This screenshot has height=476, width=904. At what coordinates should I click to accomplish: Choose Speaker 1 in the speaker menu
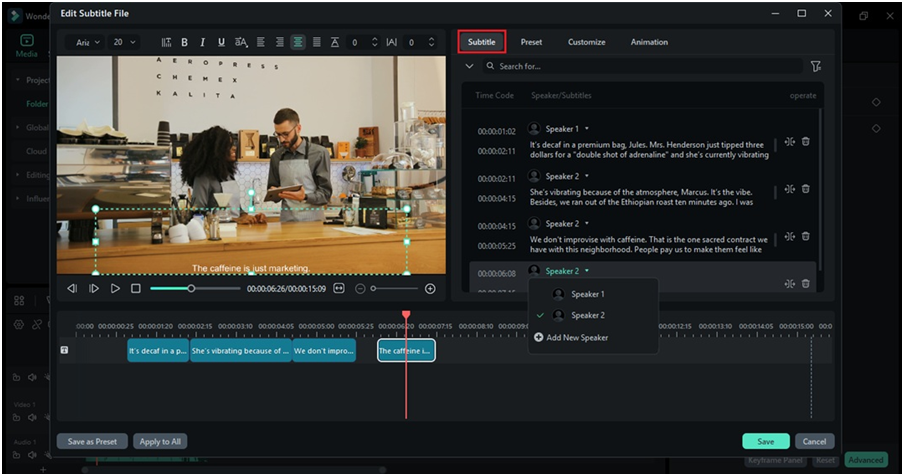pos(593,294)
